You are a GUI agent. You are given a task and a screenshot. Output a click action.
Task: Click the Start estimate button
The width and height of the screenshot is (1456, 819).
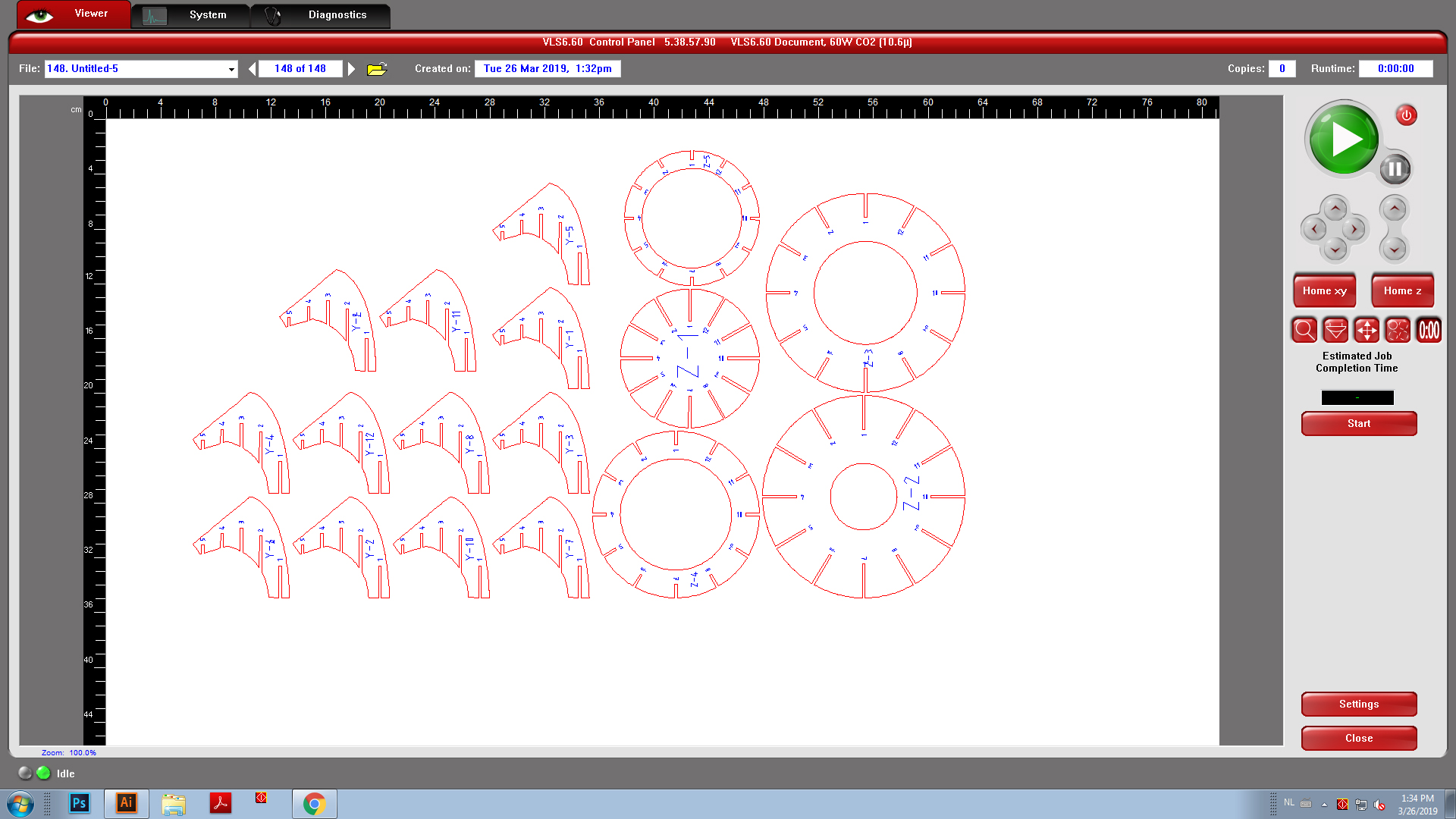(1358, 424)
